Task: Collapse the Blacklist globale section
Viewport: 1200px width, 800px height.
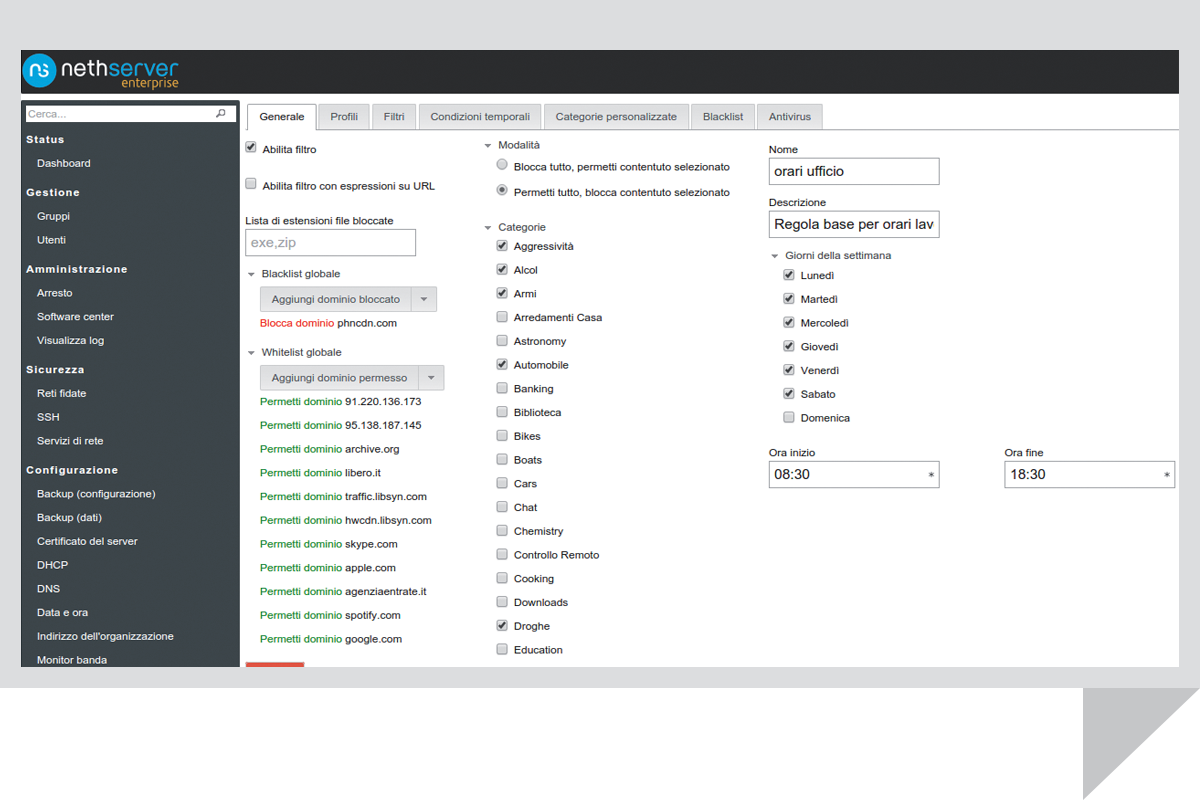Action: tap(251, 274)
